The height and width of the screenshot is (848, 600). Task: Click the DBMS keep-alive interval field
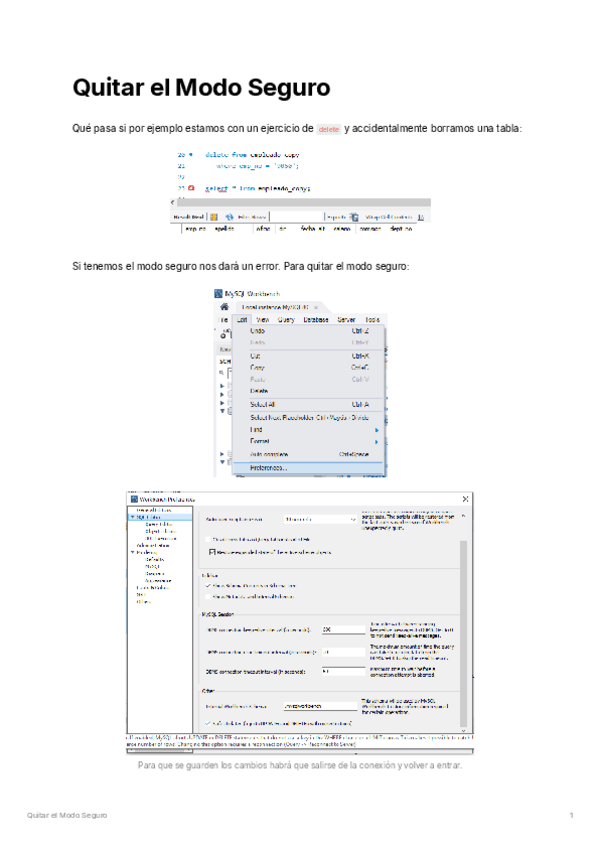tap(344, 630)
